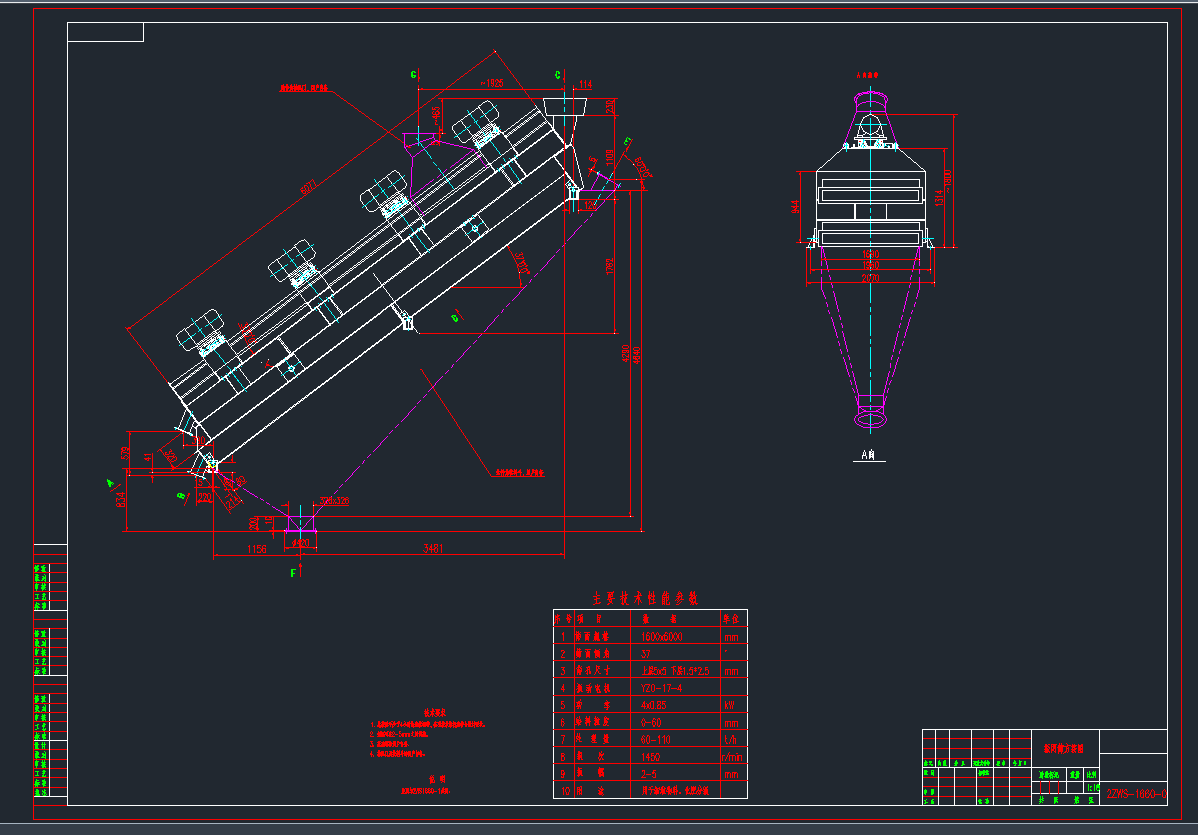1198x835 pixels.
Task: Click the empty box at top-left corner
Action: tap(106, 32)
